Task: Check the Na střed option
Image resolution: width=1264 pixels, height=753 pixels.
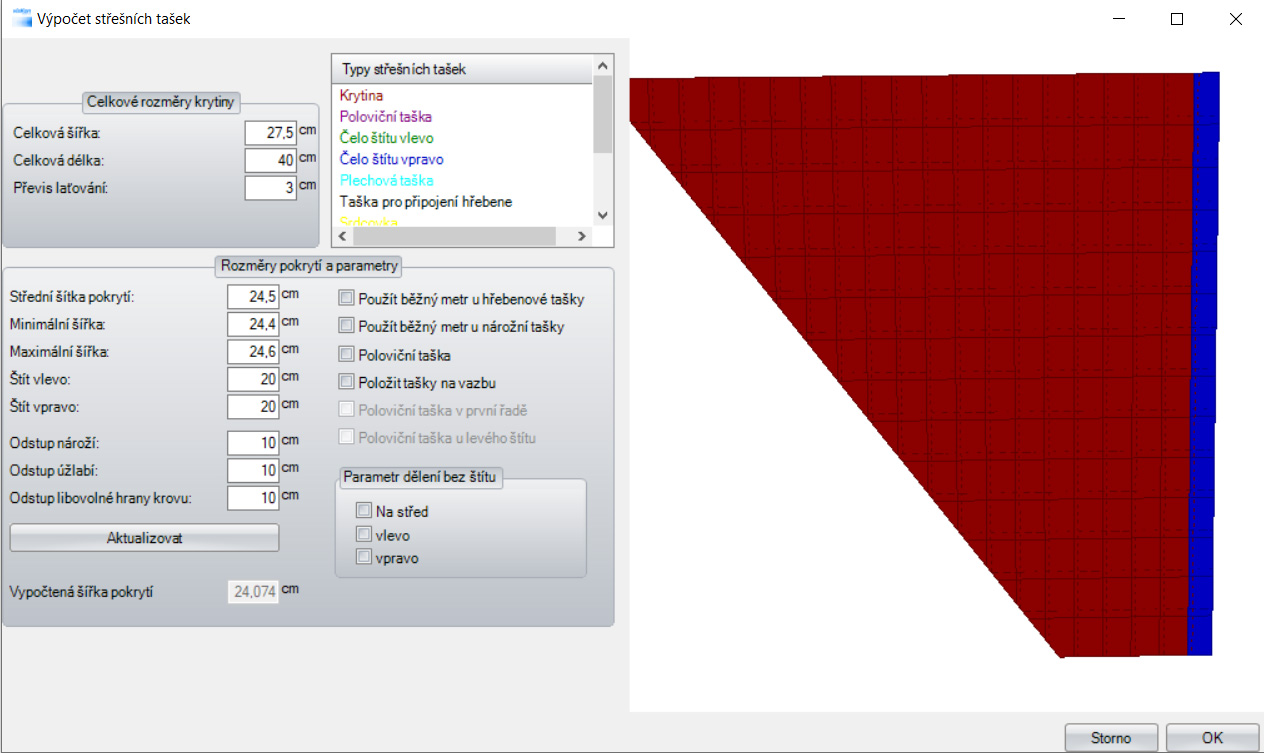Action: pyautogui.click(x=364, y=510)
